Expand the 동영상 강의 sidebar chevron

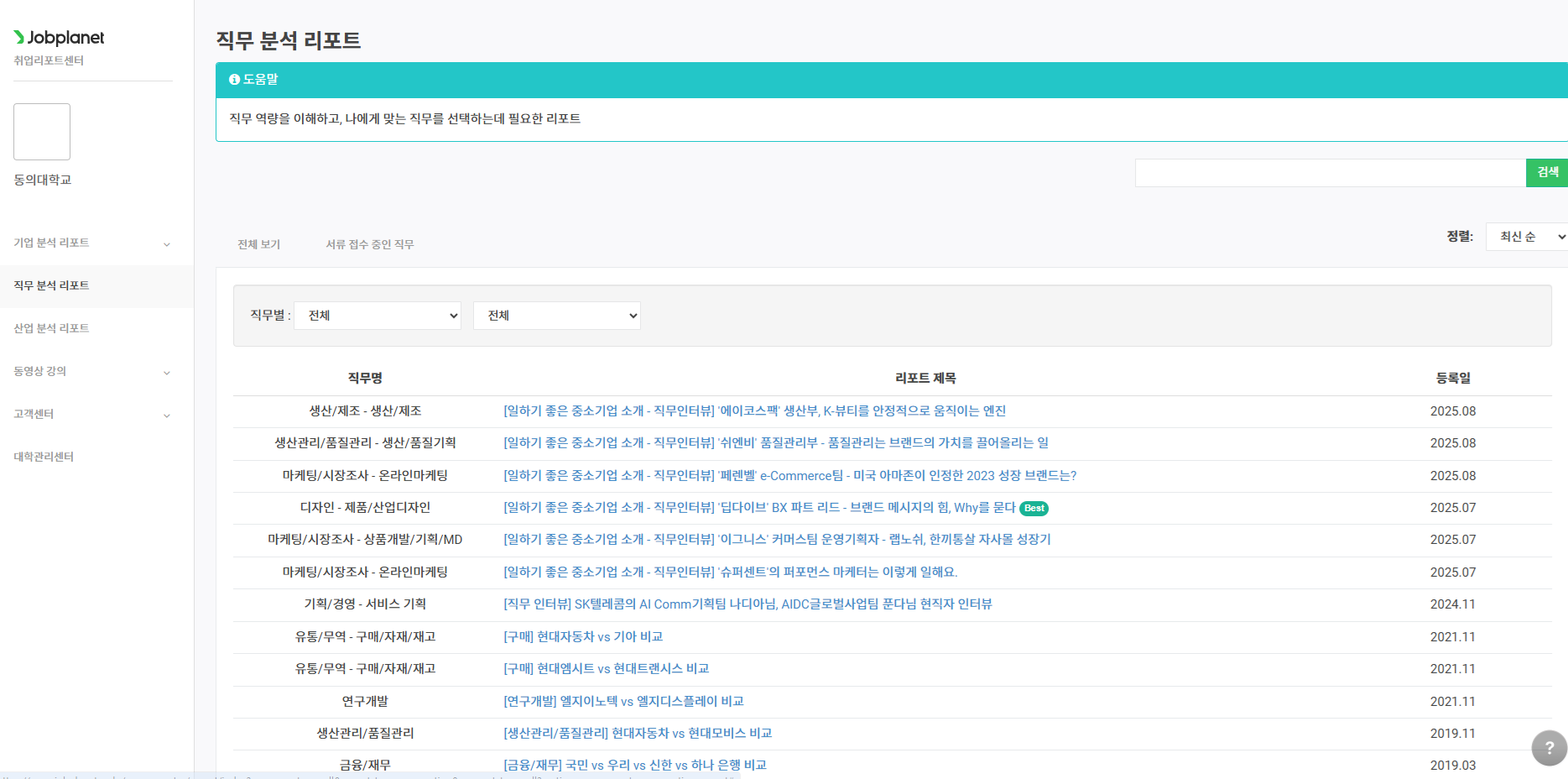click(166, 373)
